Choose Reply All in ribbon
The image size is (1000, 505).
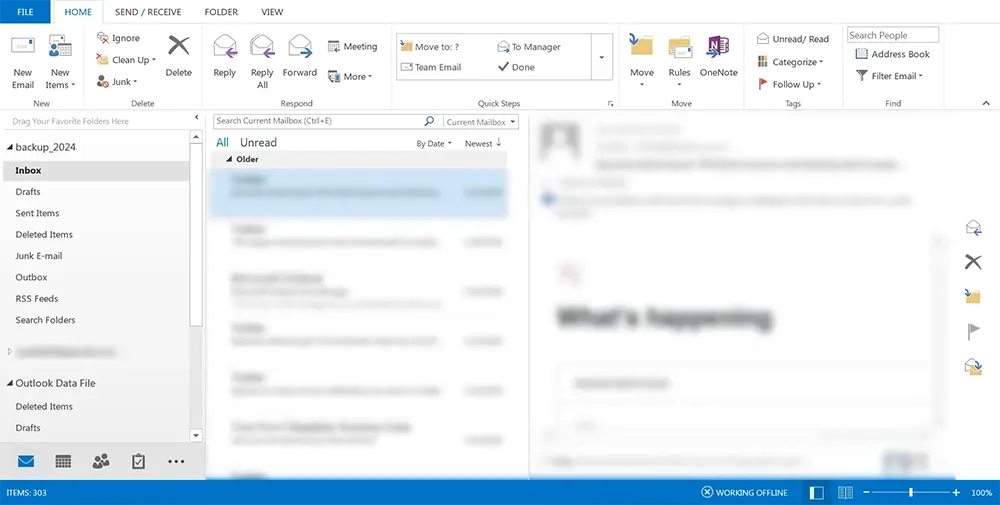pyautogui.click(x=262, y=62)
